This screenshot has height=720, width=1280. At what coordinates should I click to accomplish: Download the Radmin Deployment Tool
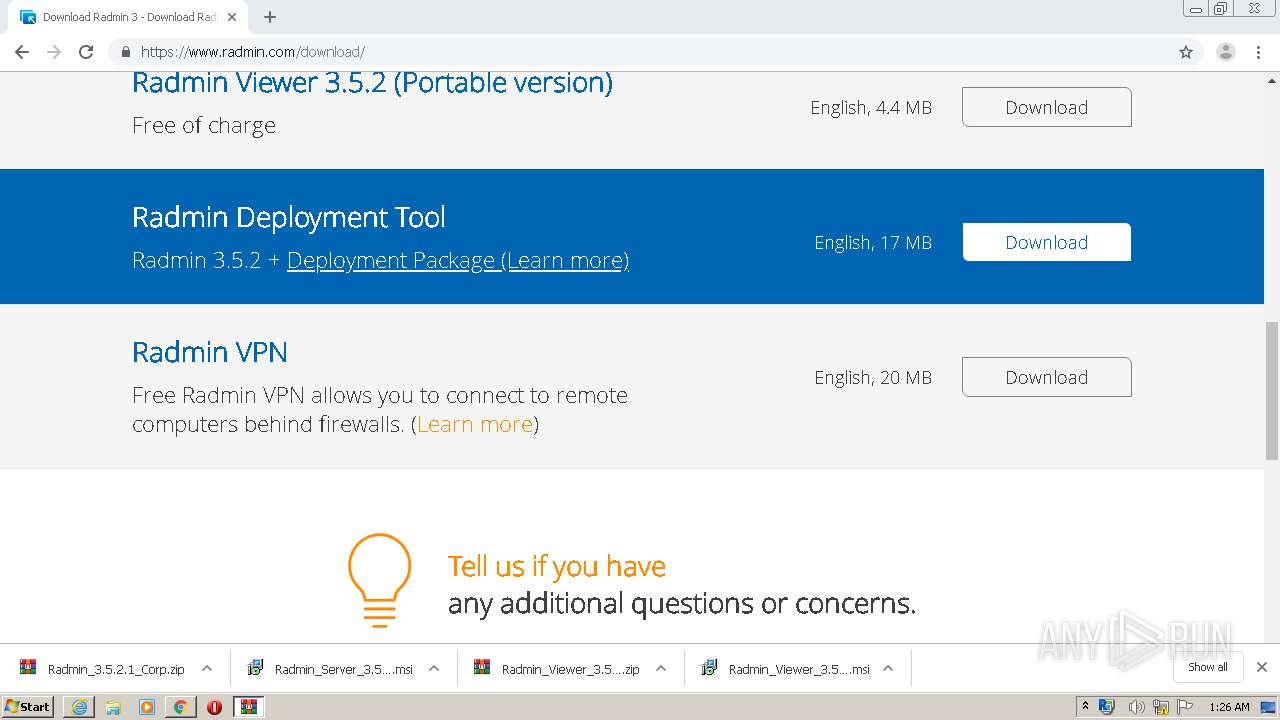click(x=1046, y=242)
